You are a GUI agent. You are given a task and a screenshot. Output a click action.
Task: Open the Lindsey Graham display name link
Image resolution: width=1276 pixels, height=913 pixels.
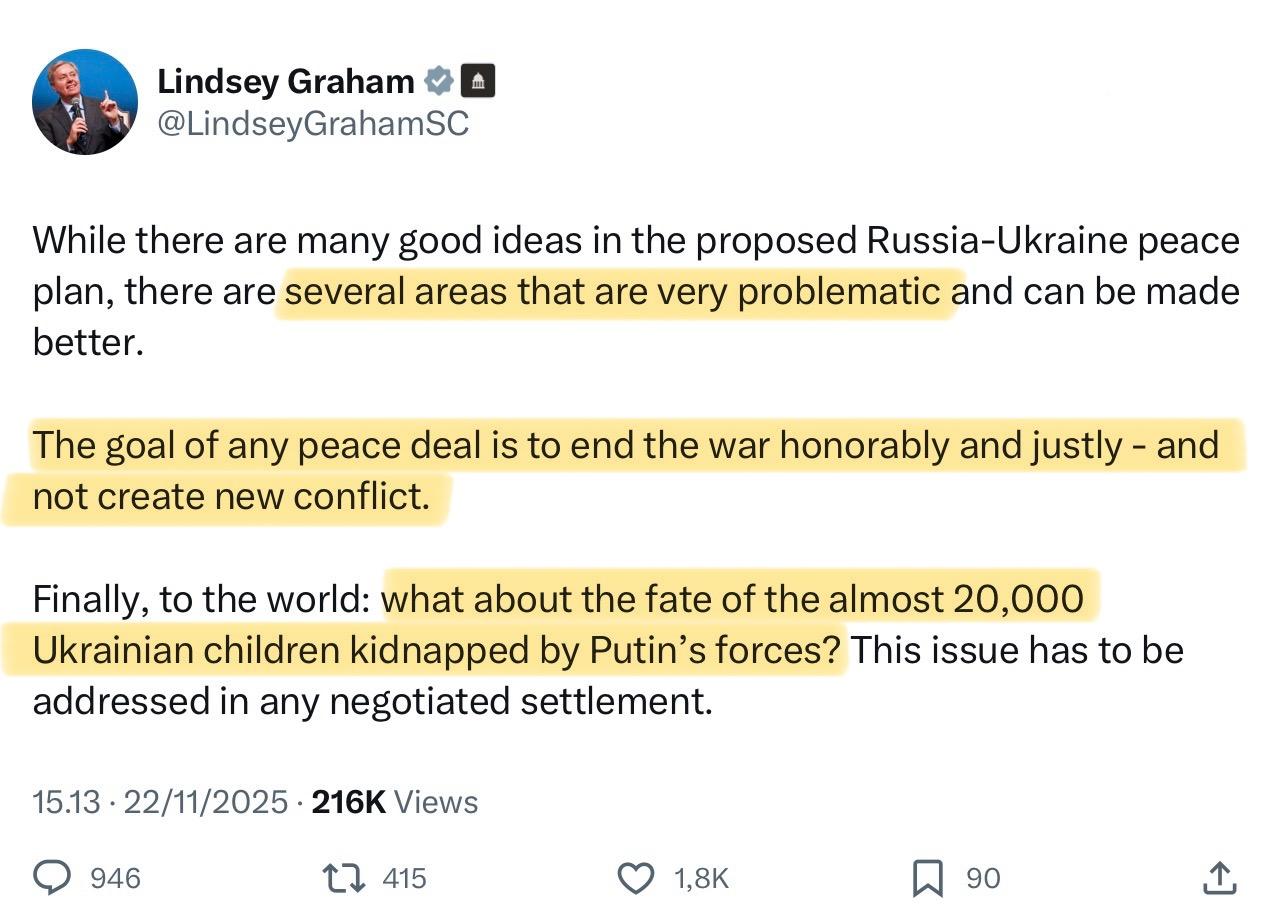pos(286,81)
